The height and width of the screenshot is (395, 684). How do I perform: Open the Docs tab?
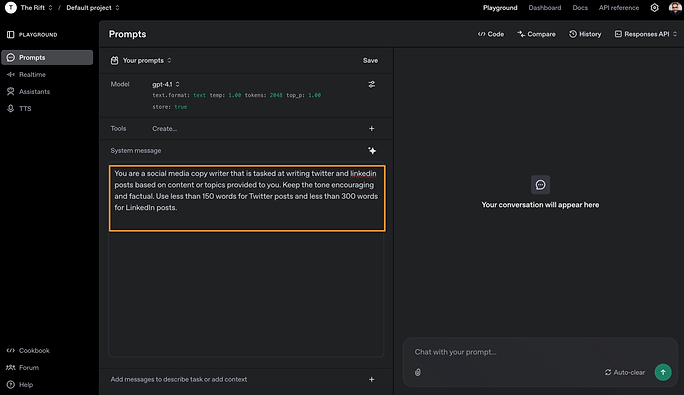pyautogui.click(x=580, y=7)
